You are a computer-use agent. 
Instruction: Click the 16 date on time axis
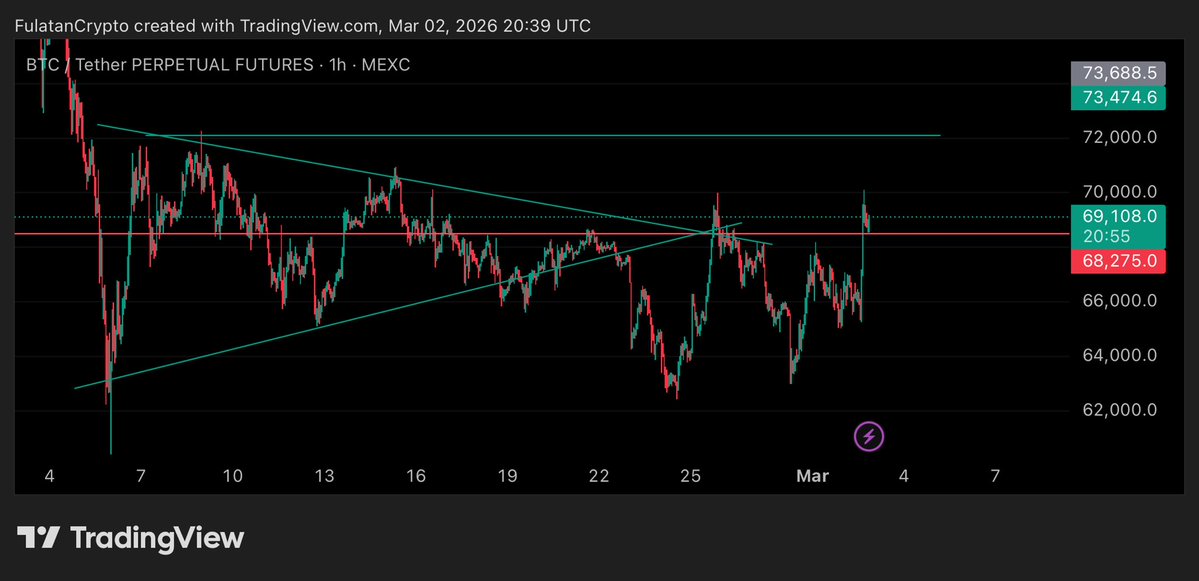pos(415,476)
